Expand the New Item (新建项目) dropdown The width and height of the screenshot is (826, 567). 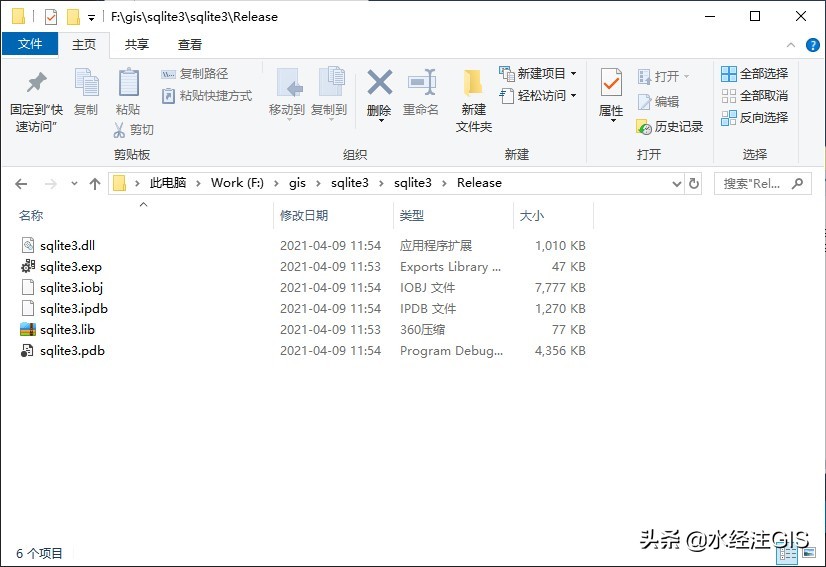[574, 74]
